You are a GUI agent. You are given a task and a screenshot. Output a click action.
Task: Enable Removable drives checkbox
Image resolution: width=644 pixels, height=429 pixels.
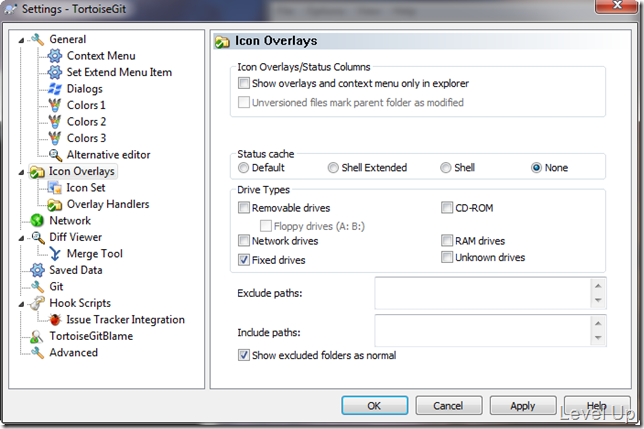click(244, 208)
